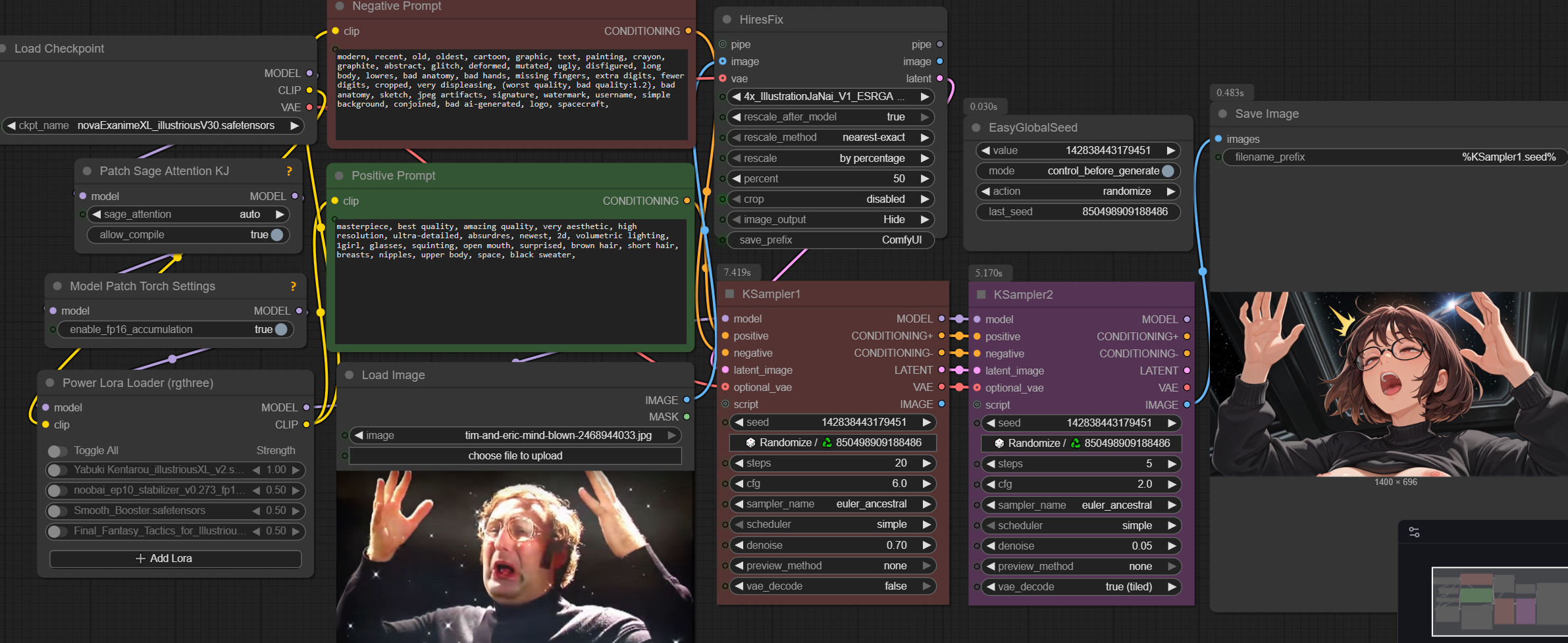Click into the Negative Prompt text box
This screenshot has height=643, width=1568.
point(511,94)
